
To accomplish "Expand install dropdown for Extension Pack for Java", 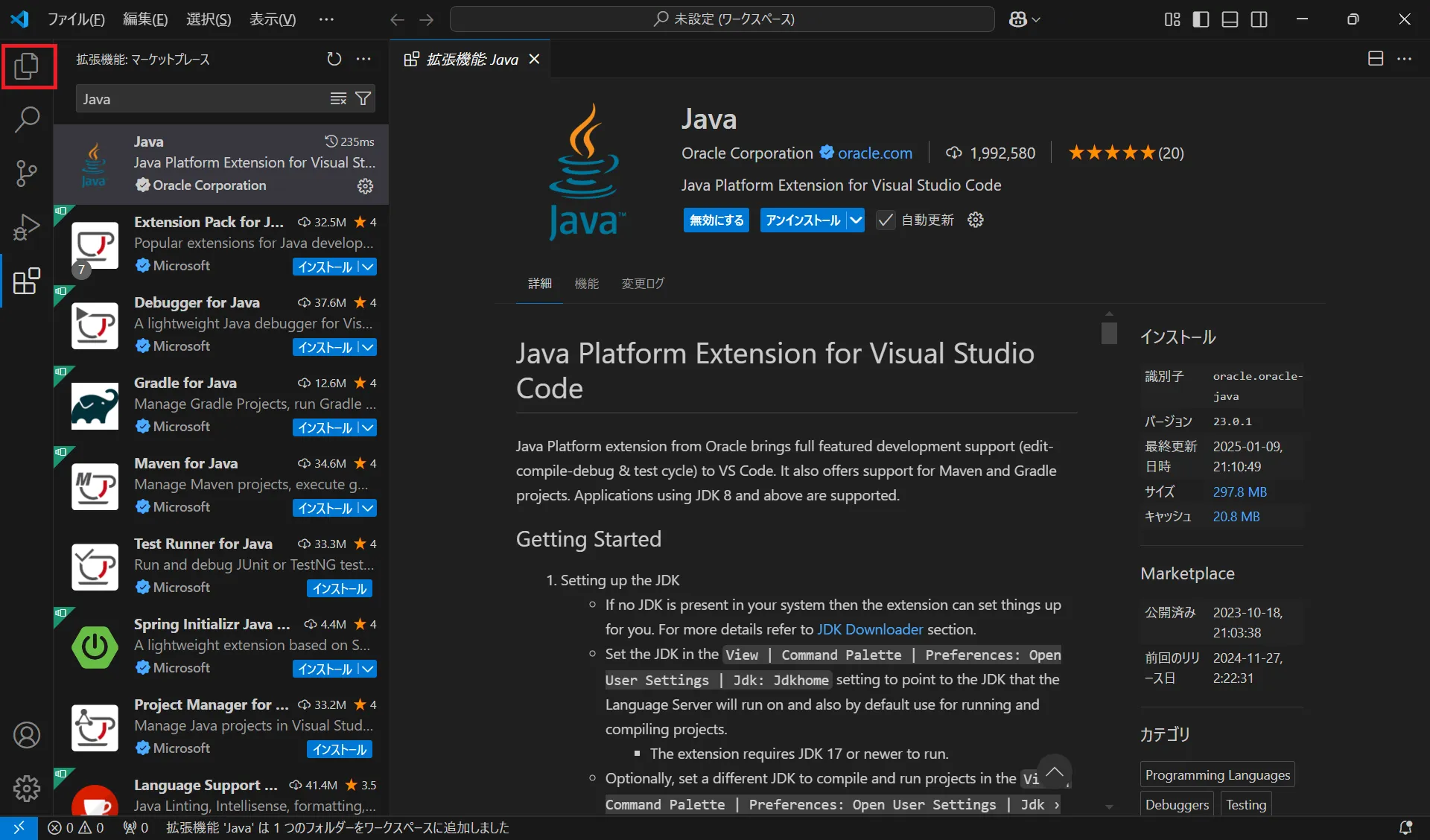I will 367,267.
